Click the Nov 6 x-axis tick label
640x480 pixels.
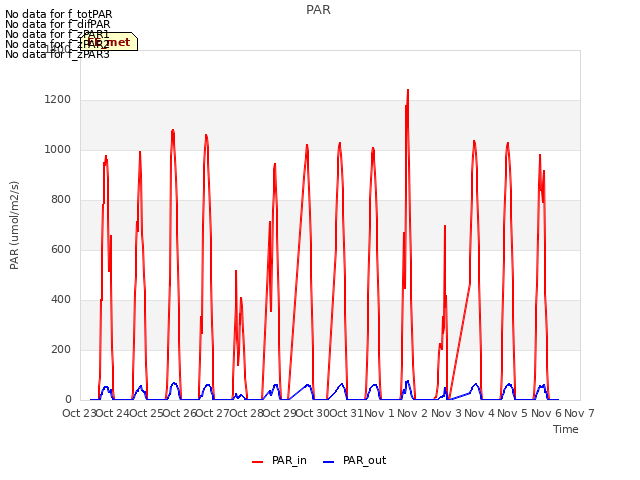tap(546, 413)
